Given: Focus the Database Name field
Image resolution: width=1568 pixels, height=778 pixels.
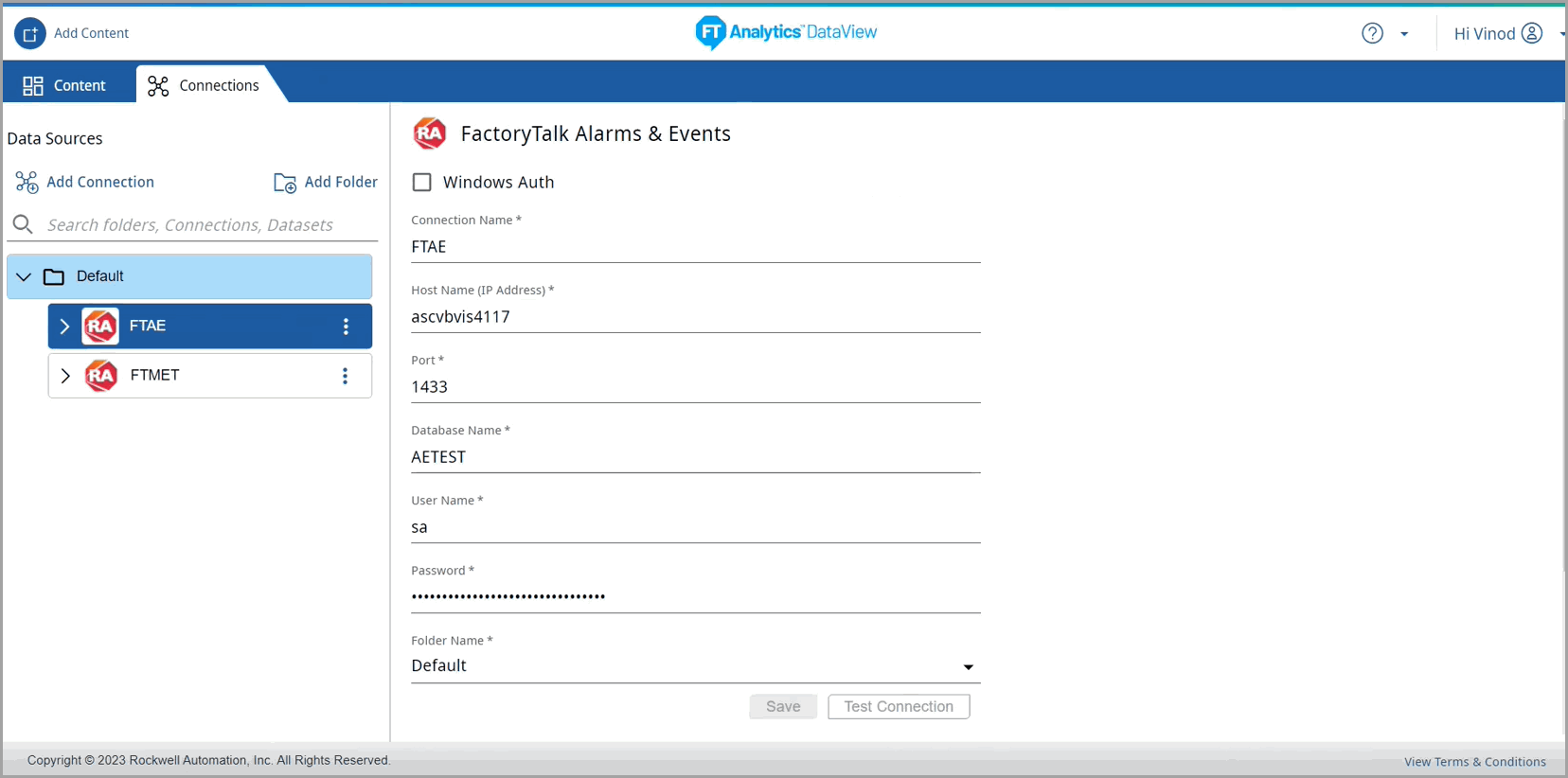Looking at the screenshot, I should [695, 457].
